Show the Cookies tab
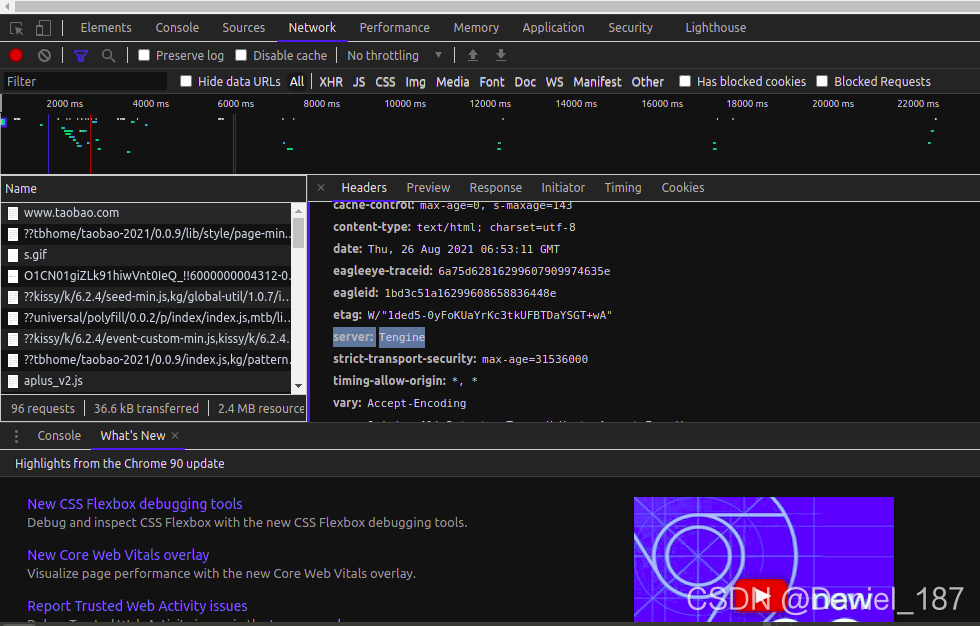The image size is (980, 626). (682, 187)
